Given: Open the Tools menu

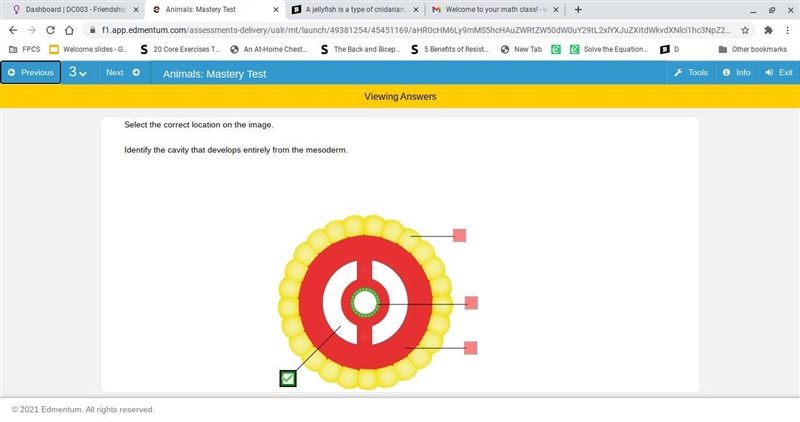Looking at the screenshot, I should pyautogui.click(x=691, y=72).
